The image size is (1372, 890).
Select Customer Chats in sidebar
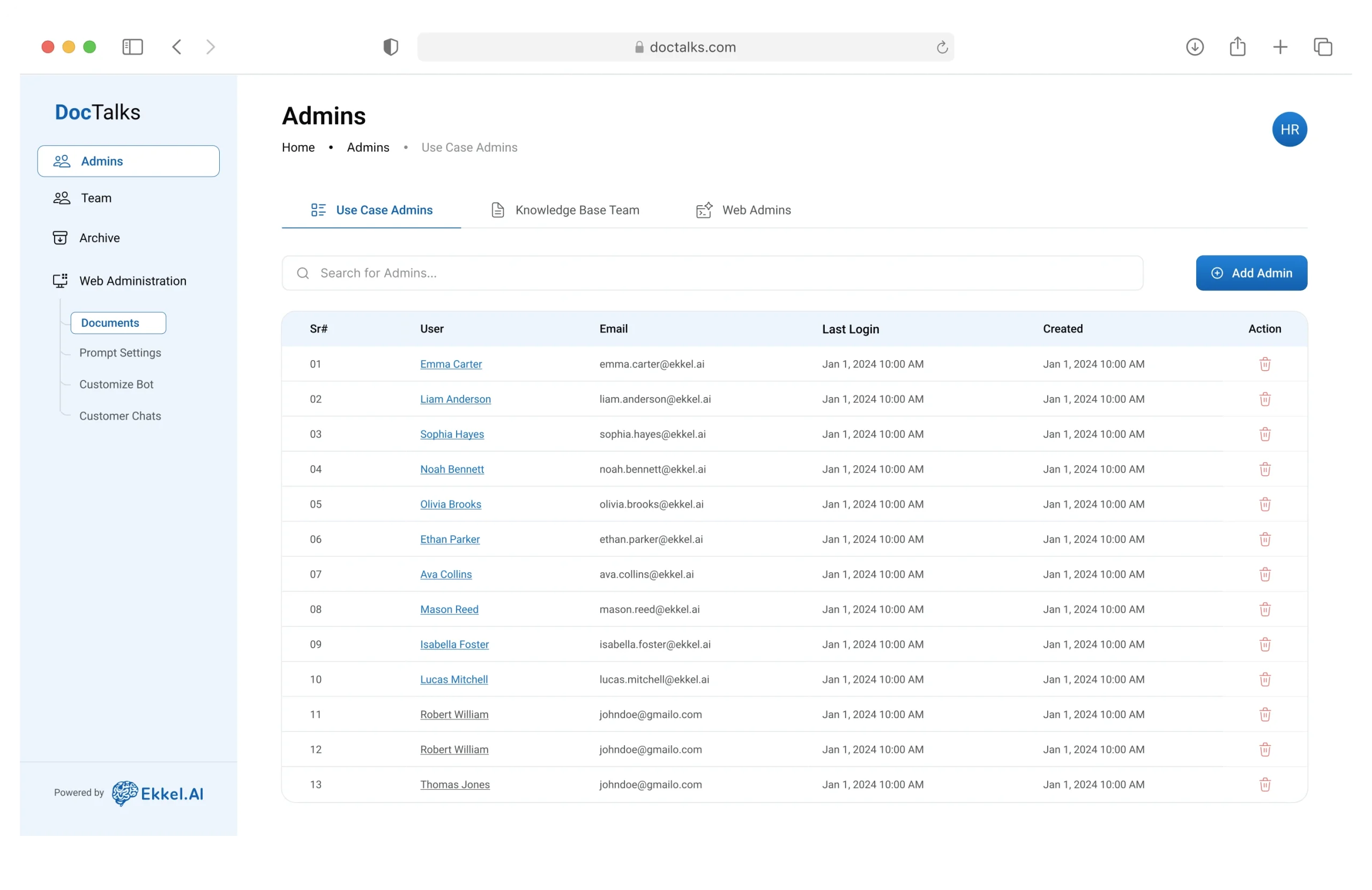point(120,416)
